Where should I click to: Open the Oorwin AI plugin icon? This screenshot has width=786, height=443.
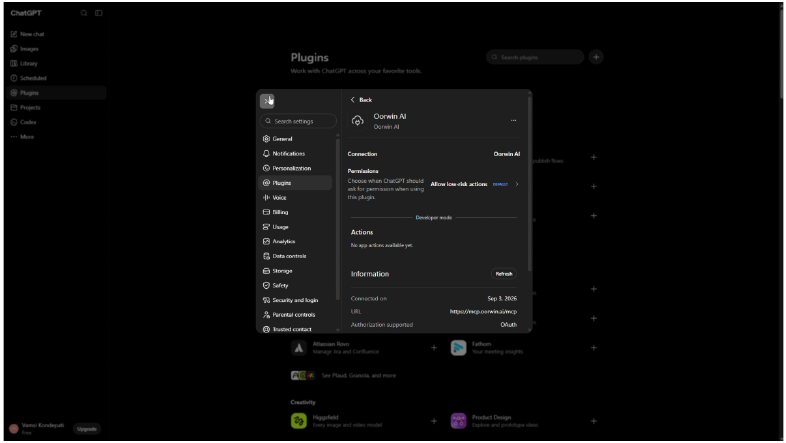click(x=357, y=121)
